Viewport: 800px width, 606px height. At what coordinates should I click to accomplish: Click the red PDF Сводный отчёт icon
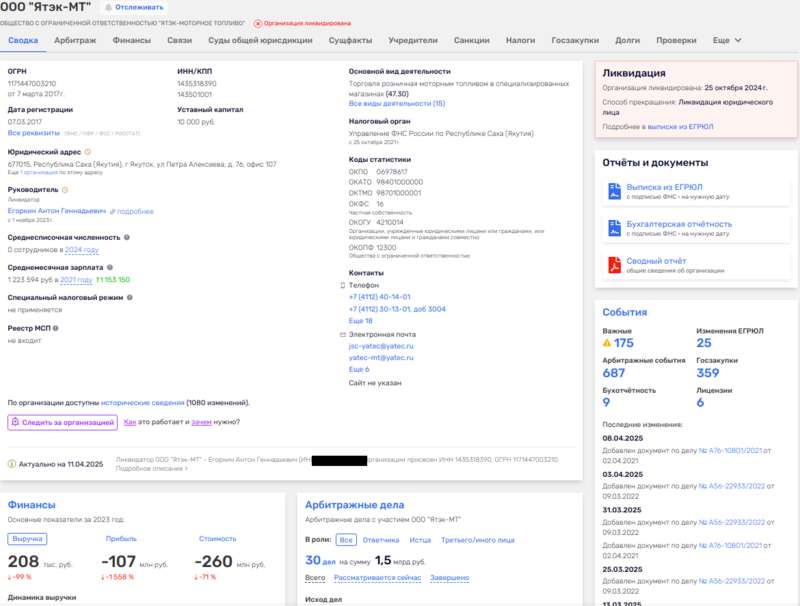click(614, 265)
